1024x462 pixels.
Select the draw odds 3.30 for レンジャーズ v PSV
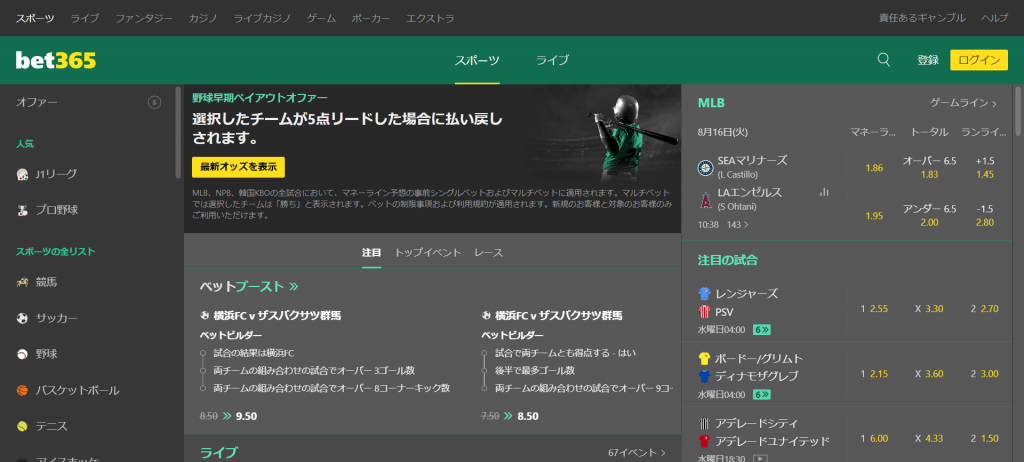pos(929,308)
